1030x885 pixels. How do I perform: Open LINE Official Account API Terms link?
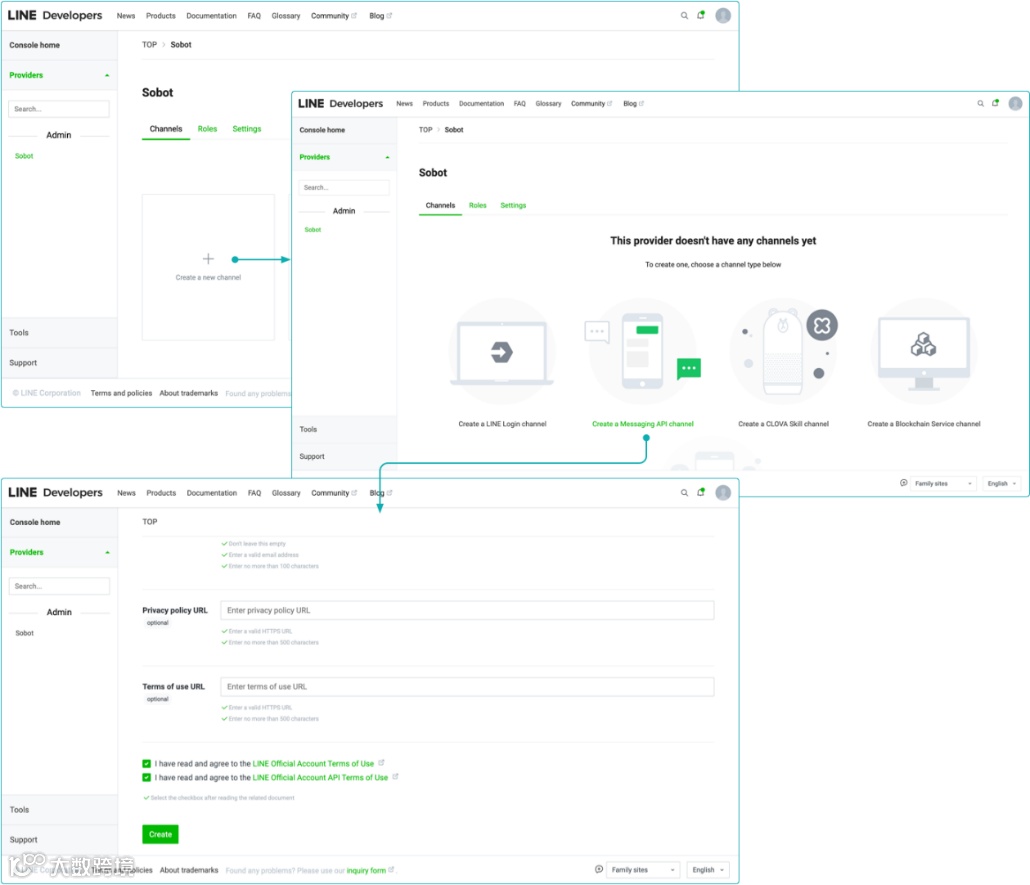pyautogui.click(x=320, y=777)
